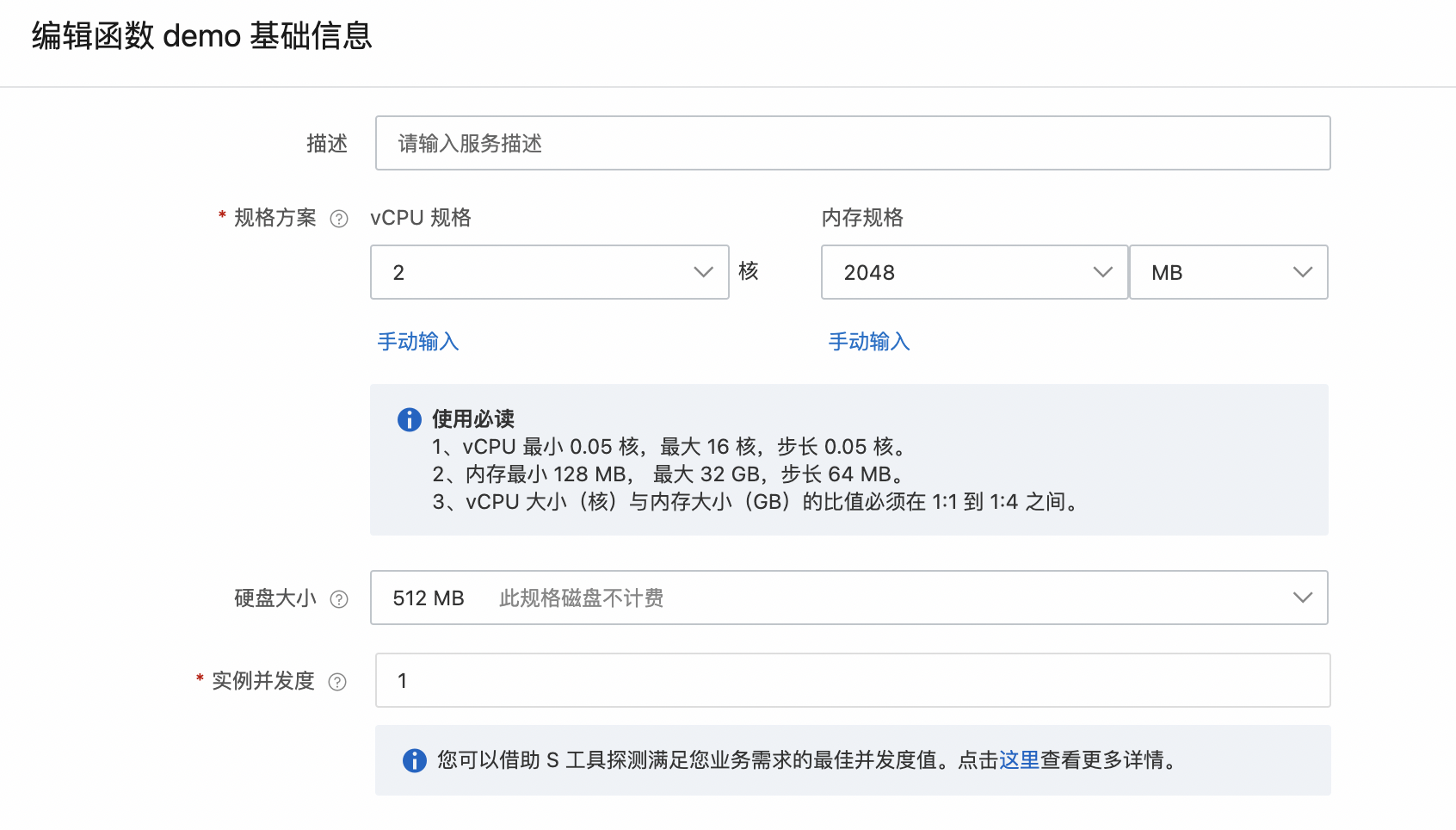Image resolution: width=1456 pixels, height=830 pixels.
Task: Click the 内存规格 label
Action: [x=862, y=218]
